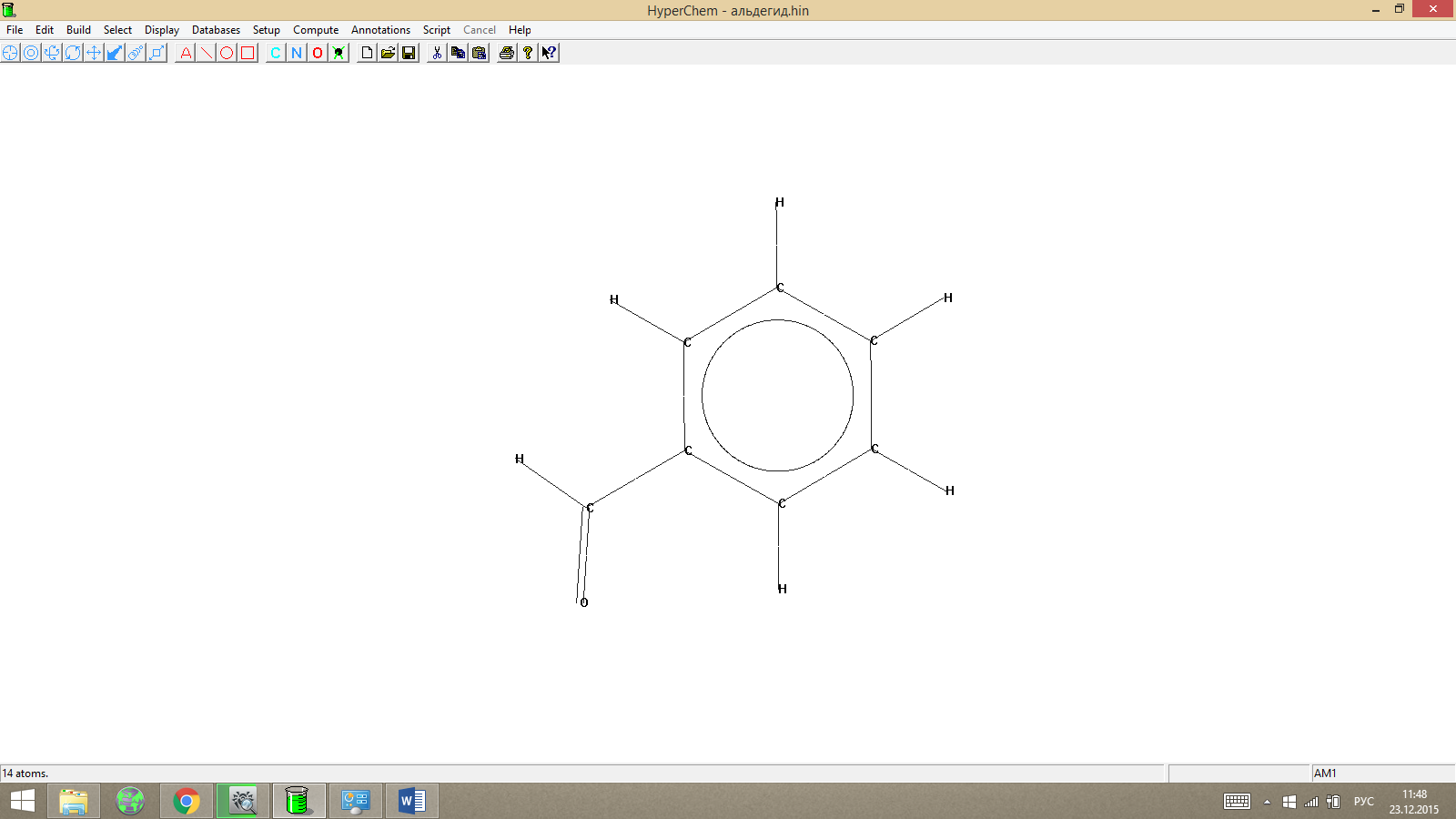Open the Display menu
Screen dimensions: 1456x819
coord(162,30)
